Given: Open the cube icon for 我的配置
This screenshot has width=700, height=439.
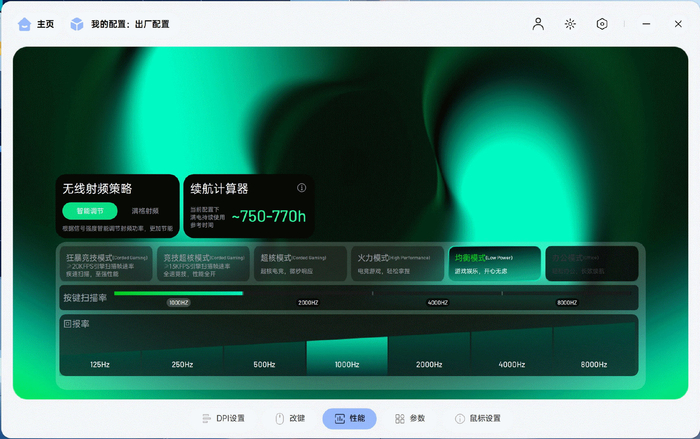Looking at the screenshot, I should click(x=77, y=24).
